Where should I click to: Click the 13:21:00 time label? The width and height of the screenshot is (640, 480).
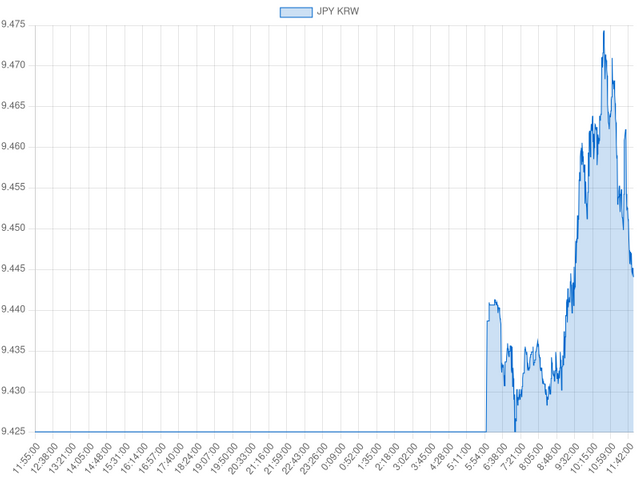tap(62, 459)
